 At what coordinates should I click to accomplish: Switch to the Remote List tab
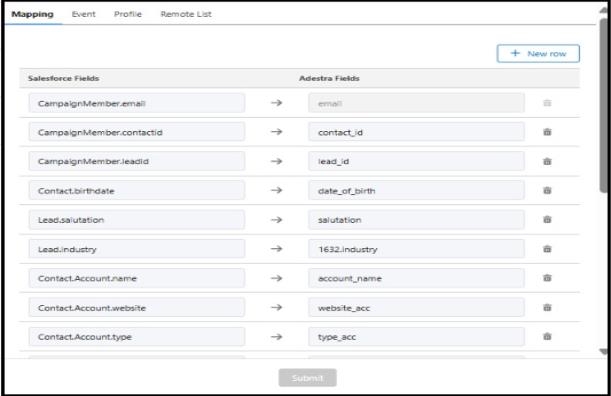(186, 14)
